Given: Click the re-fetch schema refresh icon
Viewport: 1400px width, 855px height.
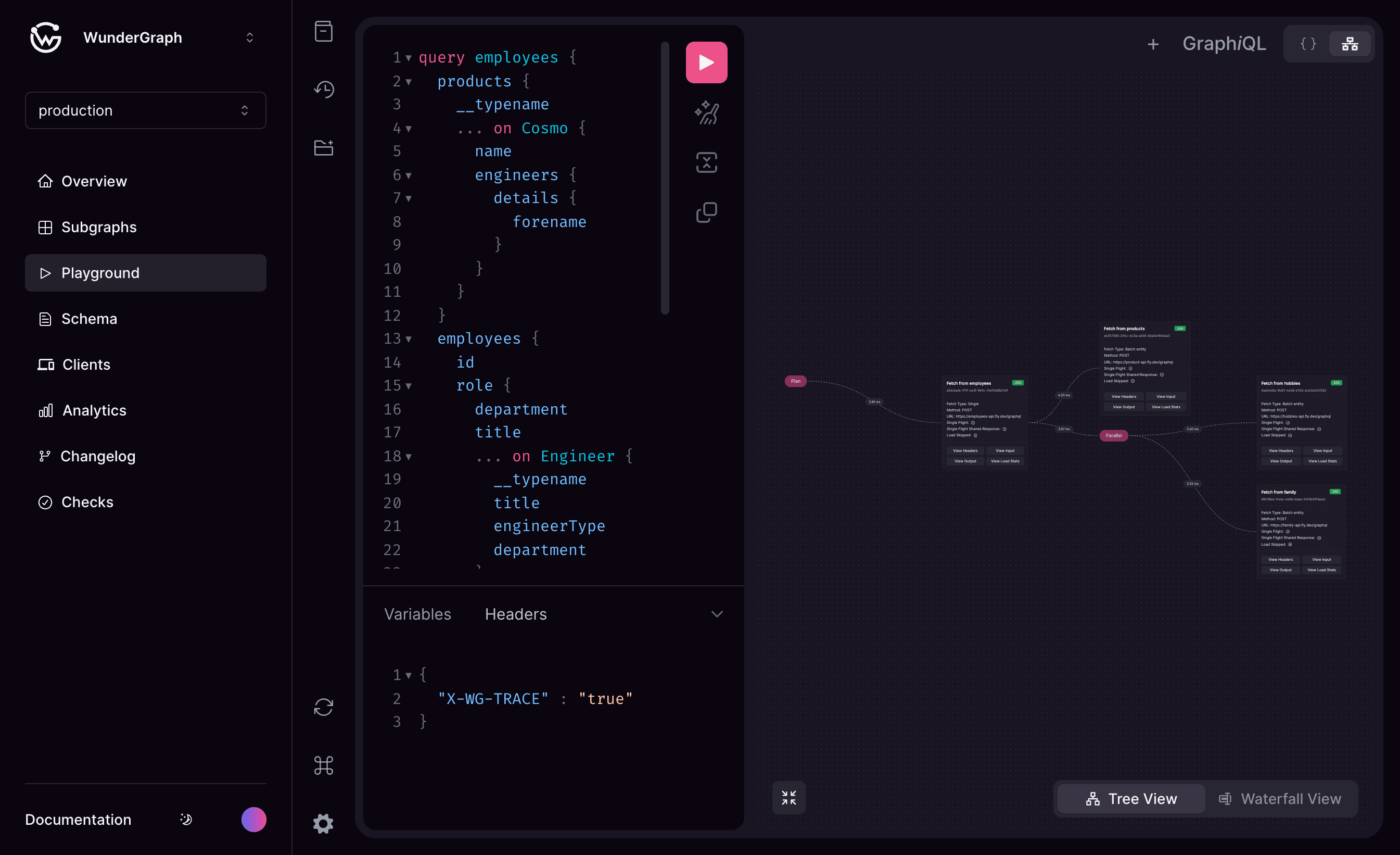Looking at the screenshot, I should (x=323, y=707).
